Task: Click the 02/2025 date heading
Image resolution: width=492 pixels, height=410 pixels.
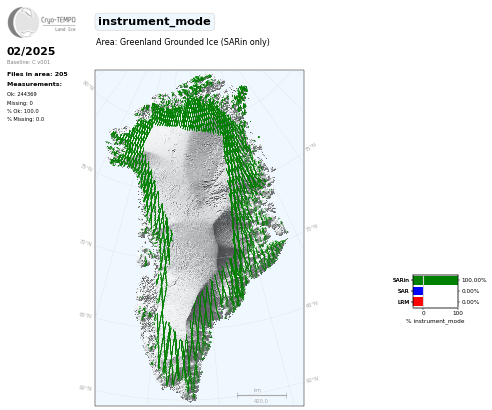Action: coord(31,51)
